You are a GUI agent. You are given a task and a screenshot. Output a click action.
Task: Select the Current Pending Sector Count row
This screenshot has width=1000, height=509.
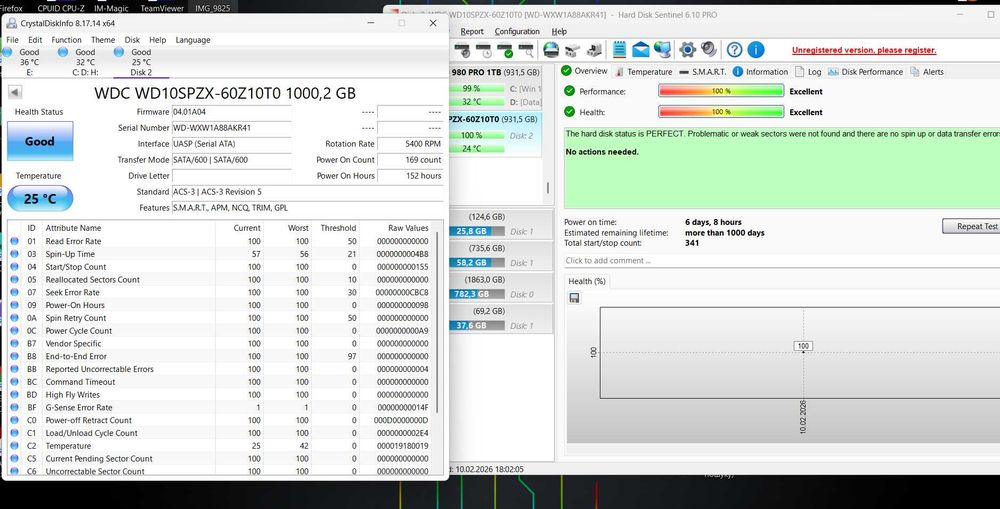coord(220,459)
